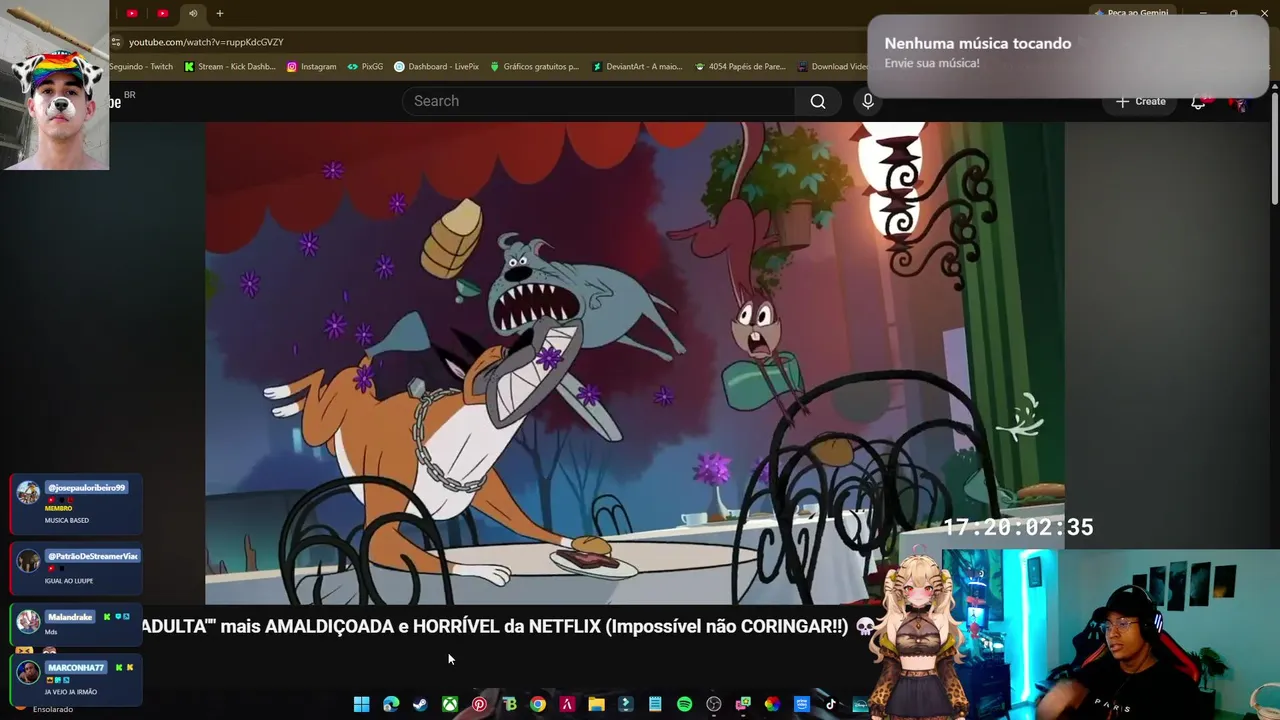Switch to OBS Studio in taskbar

tap(713, 704)
